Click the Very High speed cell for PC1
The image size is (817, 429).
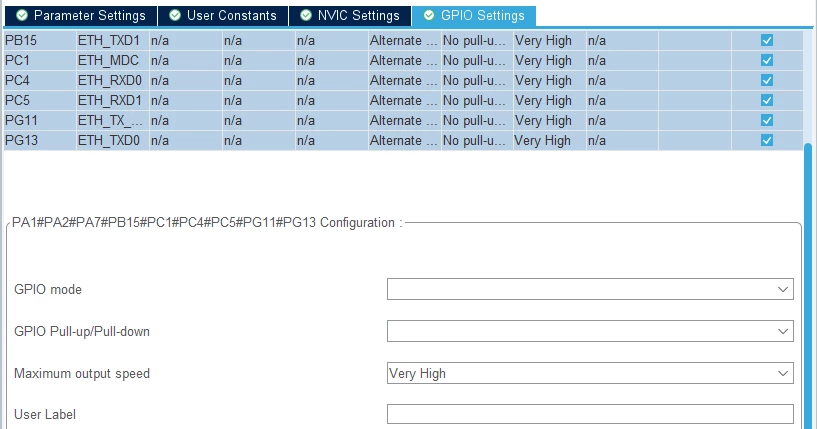click(549, 60)
